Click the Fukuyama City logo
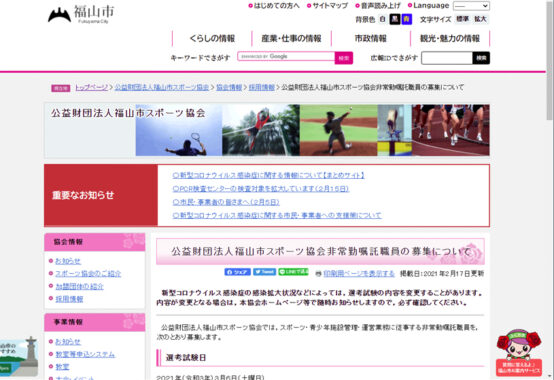The height and width of the screenshot is (380, 554). [x=81, y=14]
